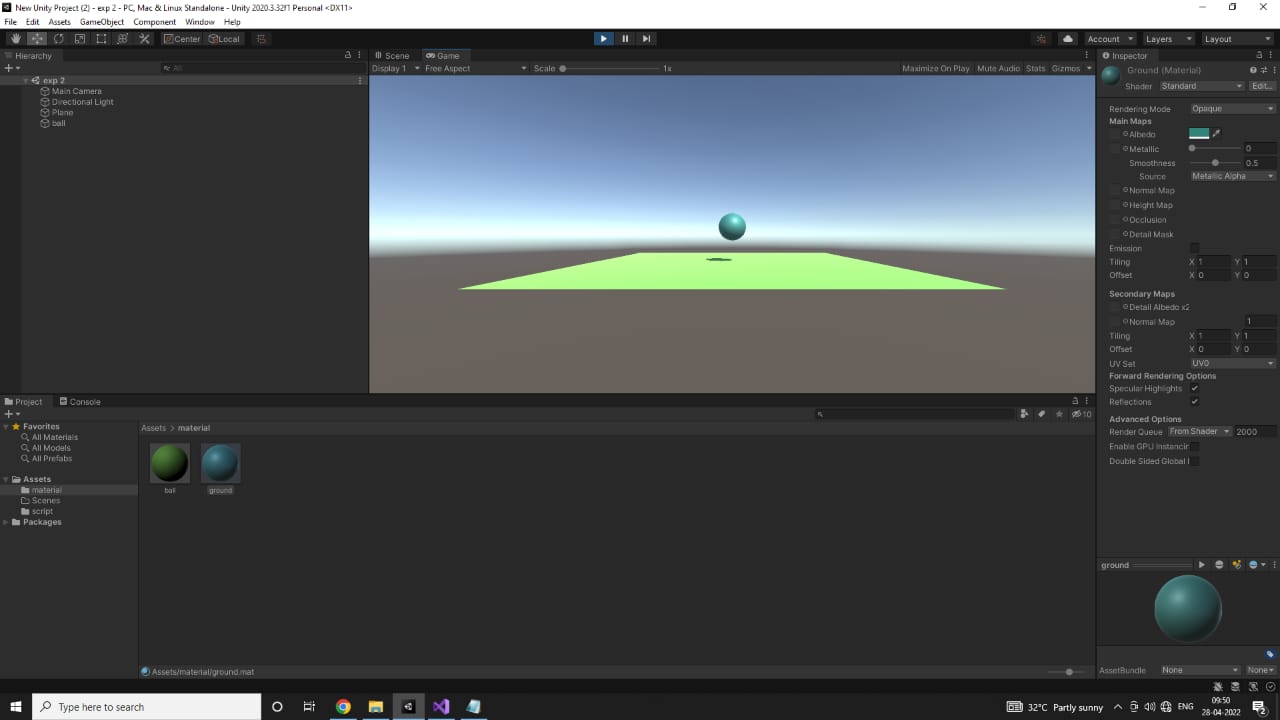Open the Layout dropdown

click(x=1237, y=39)
